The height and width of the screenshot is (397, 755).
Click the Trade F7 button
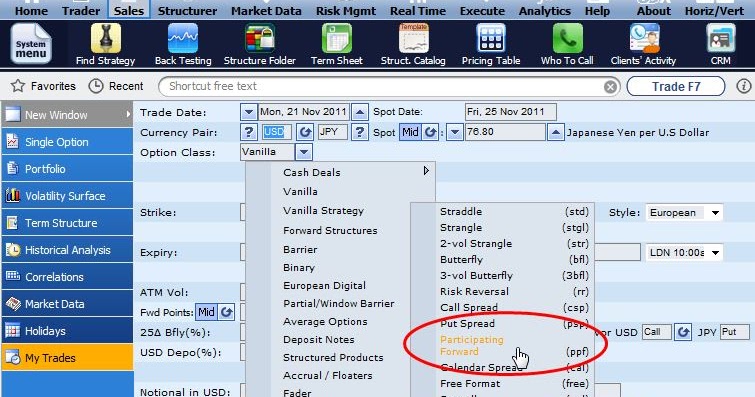[x=676, y=87]
